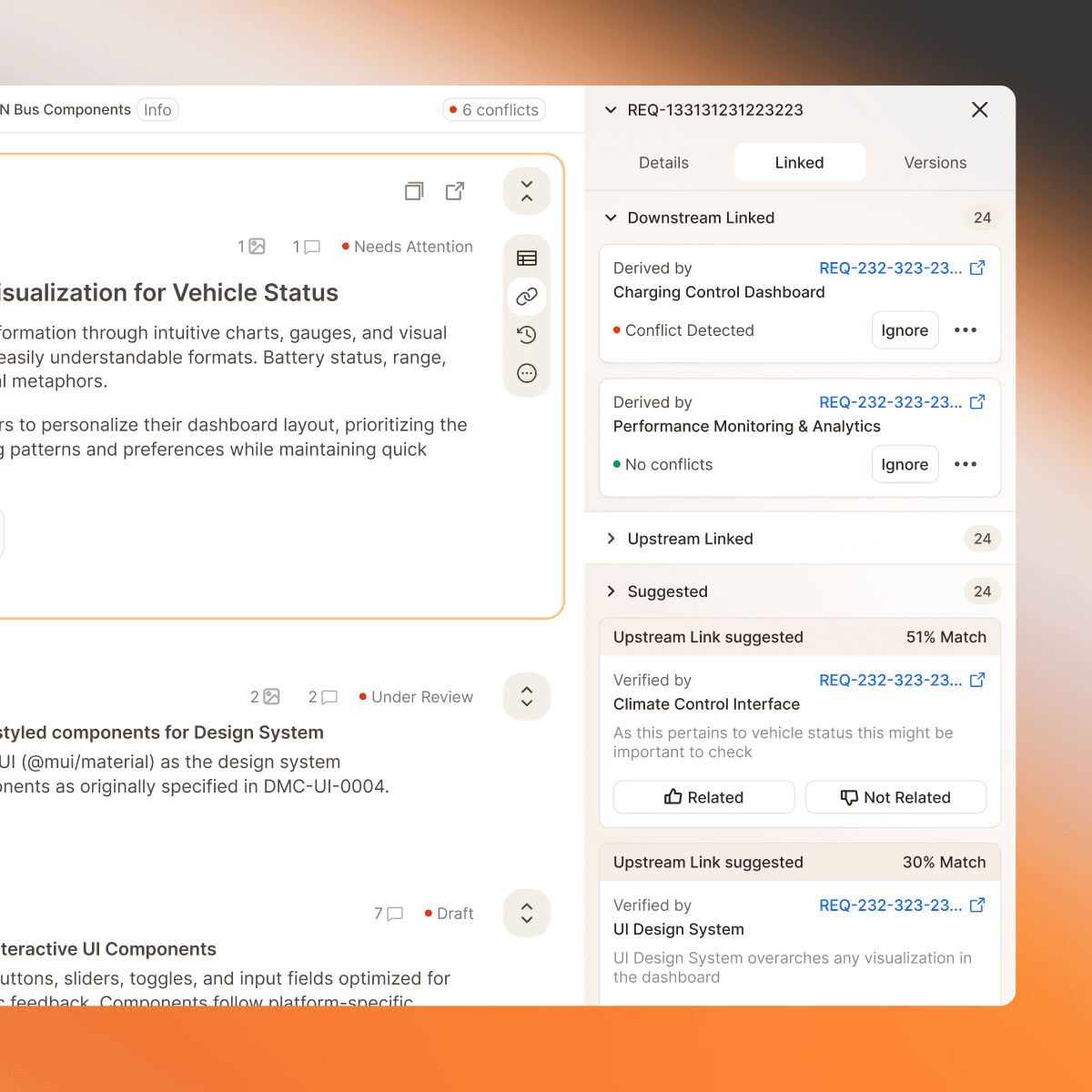This screenshot has width=1092, height=1092.
Task: Click the styled components for Design System heading
Action: click(x=162, y=733)
